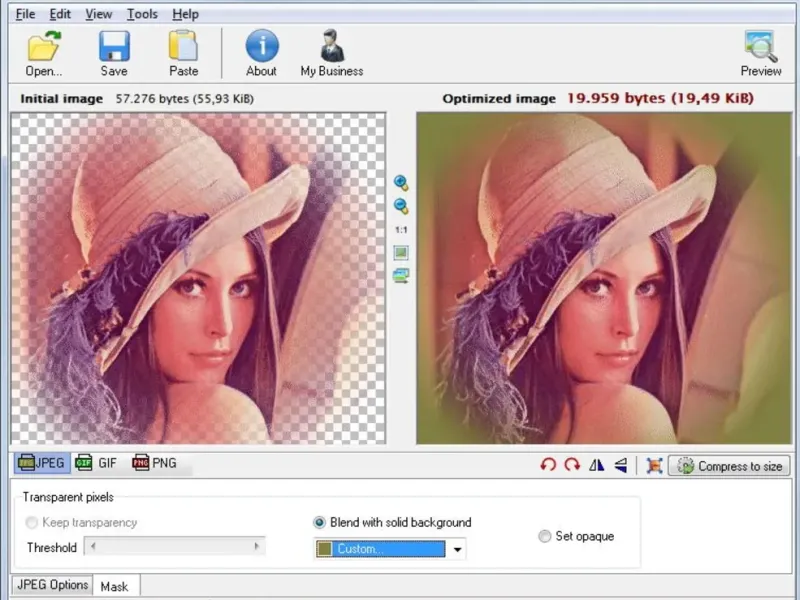The width and height of the screenshot is (800, 600).
Task: Click the olive Custom color swatch
Action: tap(324, 549)
